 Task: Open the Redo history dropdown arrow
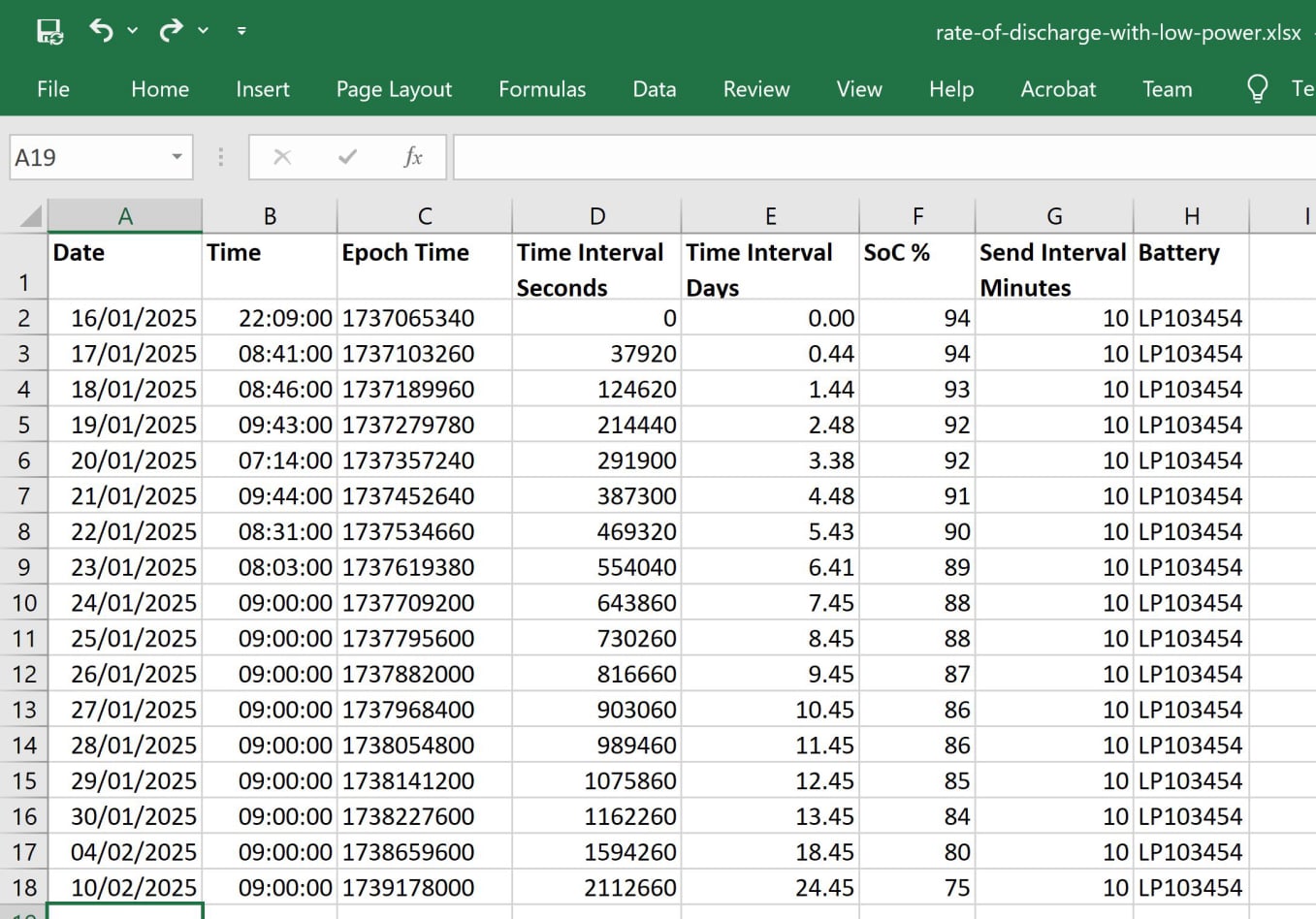[x=203, y=31]
